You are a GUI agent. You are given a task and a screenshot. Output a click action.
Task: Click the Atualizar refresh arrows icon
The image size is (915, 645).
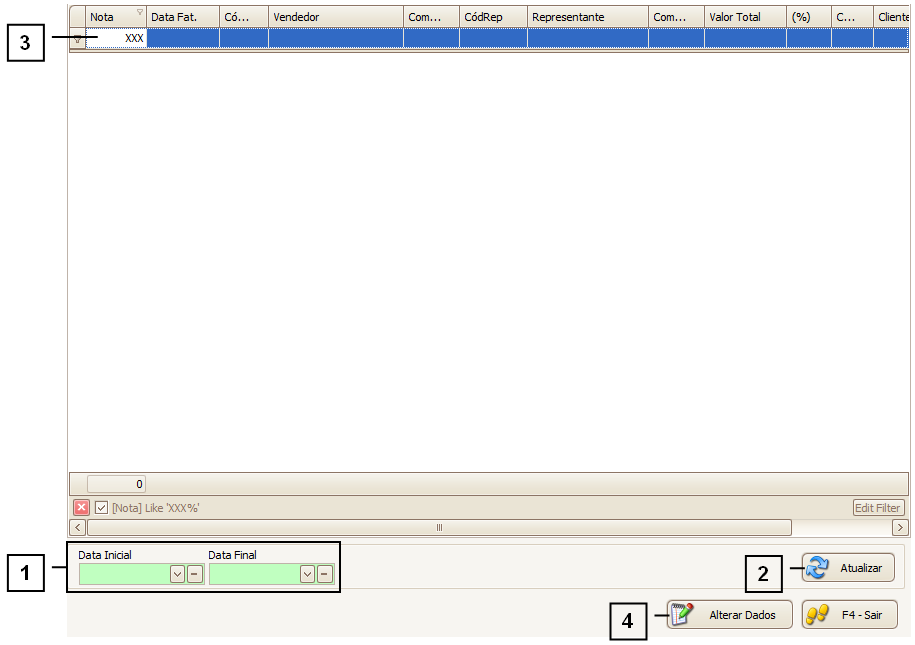pyautogui.click(x=818, y=568)
